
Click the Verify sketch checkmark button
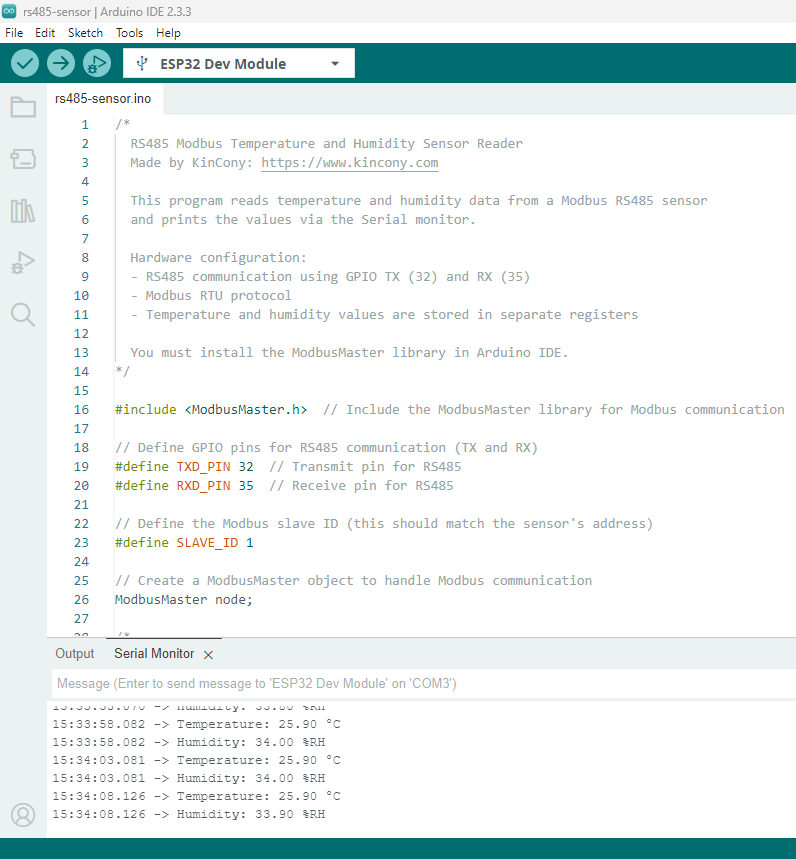click(x=25, y=63)
